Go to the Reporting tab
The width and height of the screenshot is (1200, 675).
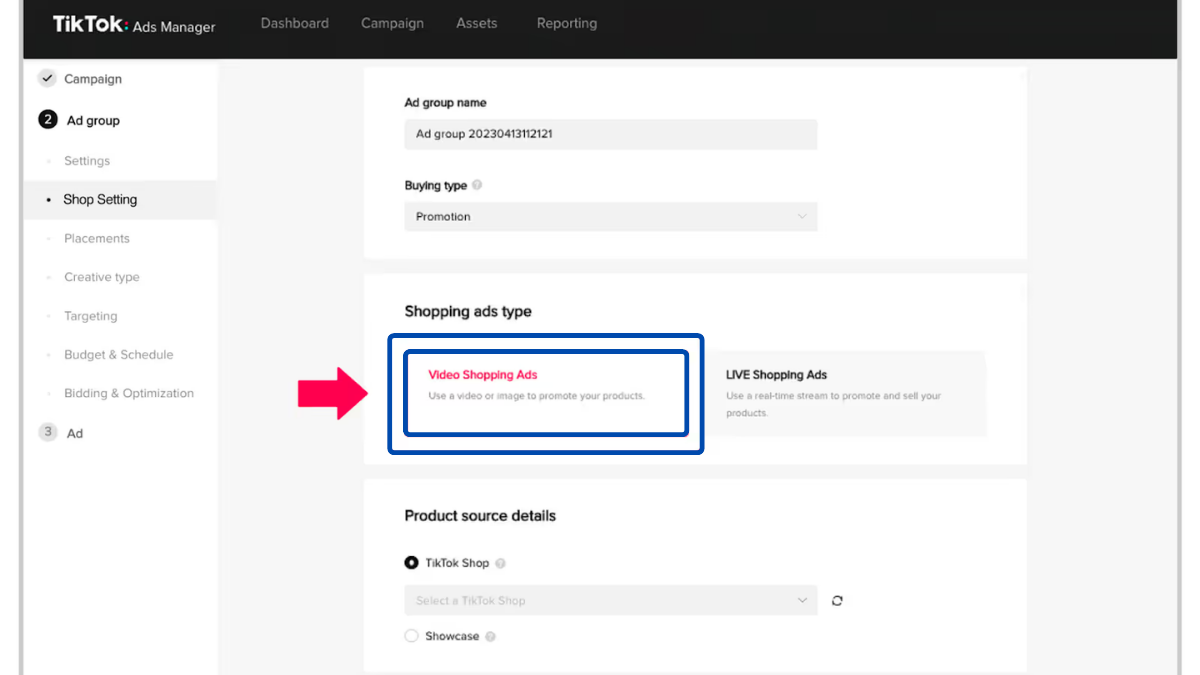[566, 23]
